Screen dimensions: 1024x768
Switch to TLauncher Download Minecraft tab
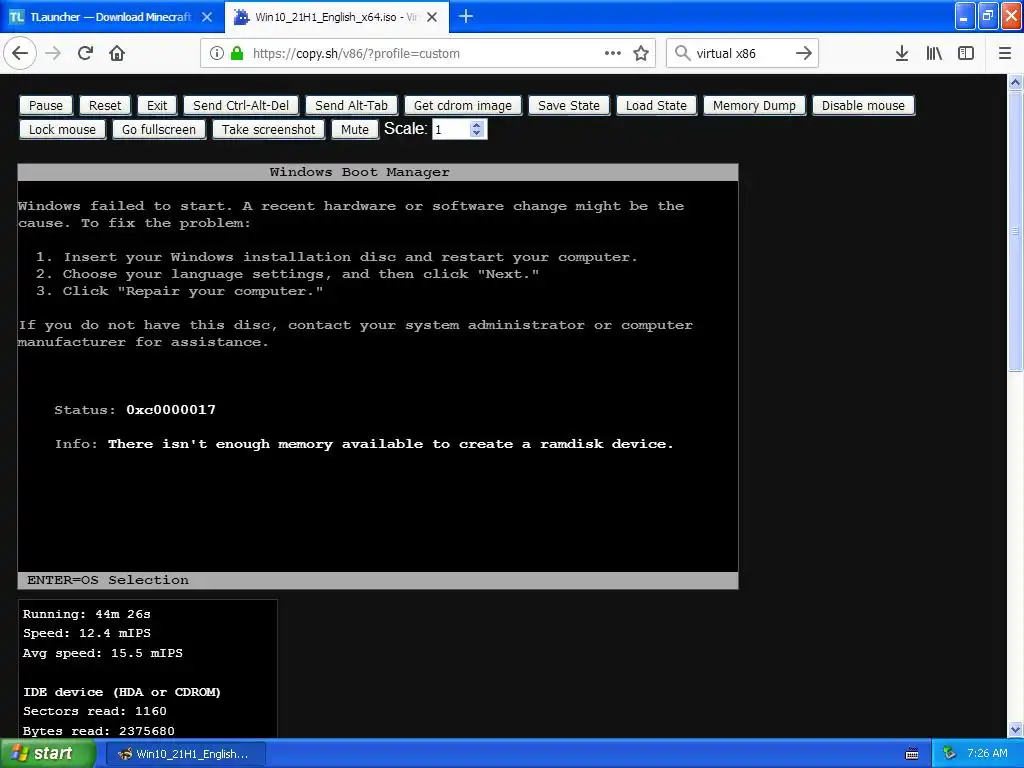[111, 17]
